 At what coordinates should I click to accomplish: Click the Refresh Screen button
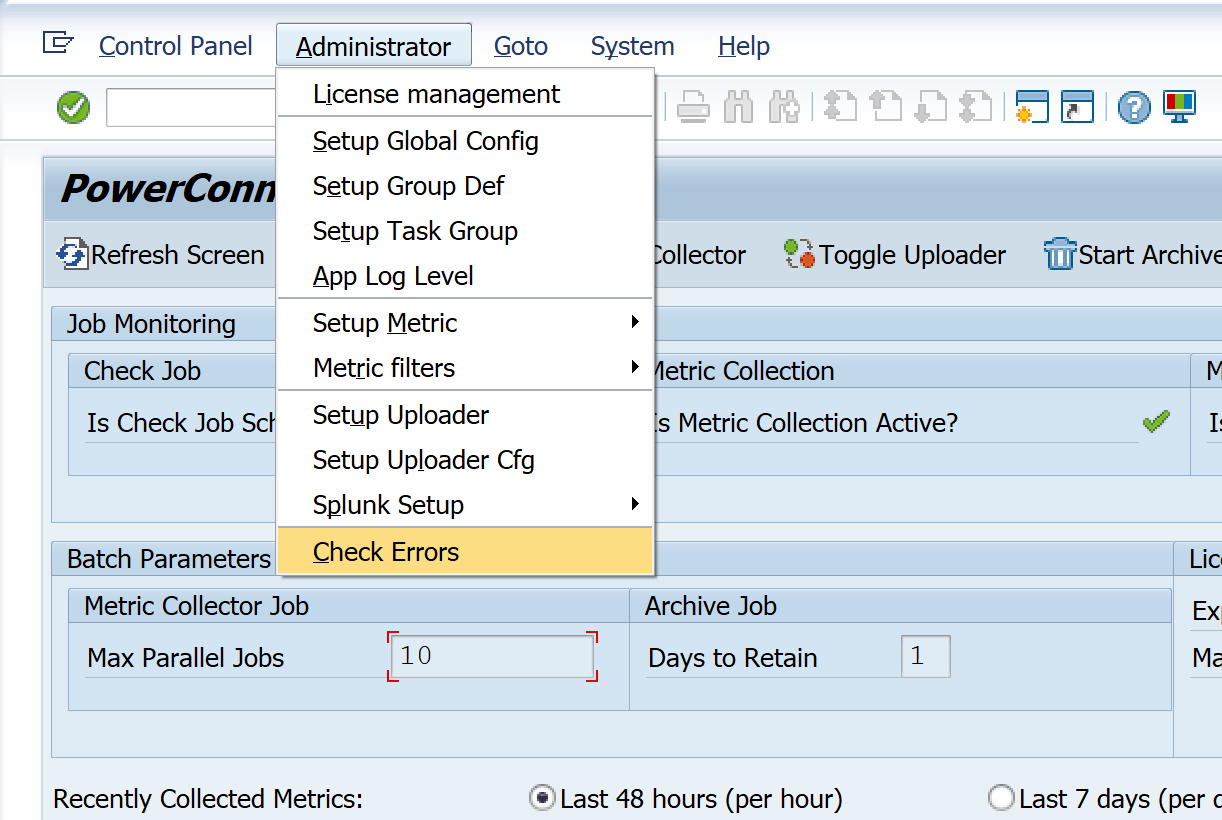[161, 255]
